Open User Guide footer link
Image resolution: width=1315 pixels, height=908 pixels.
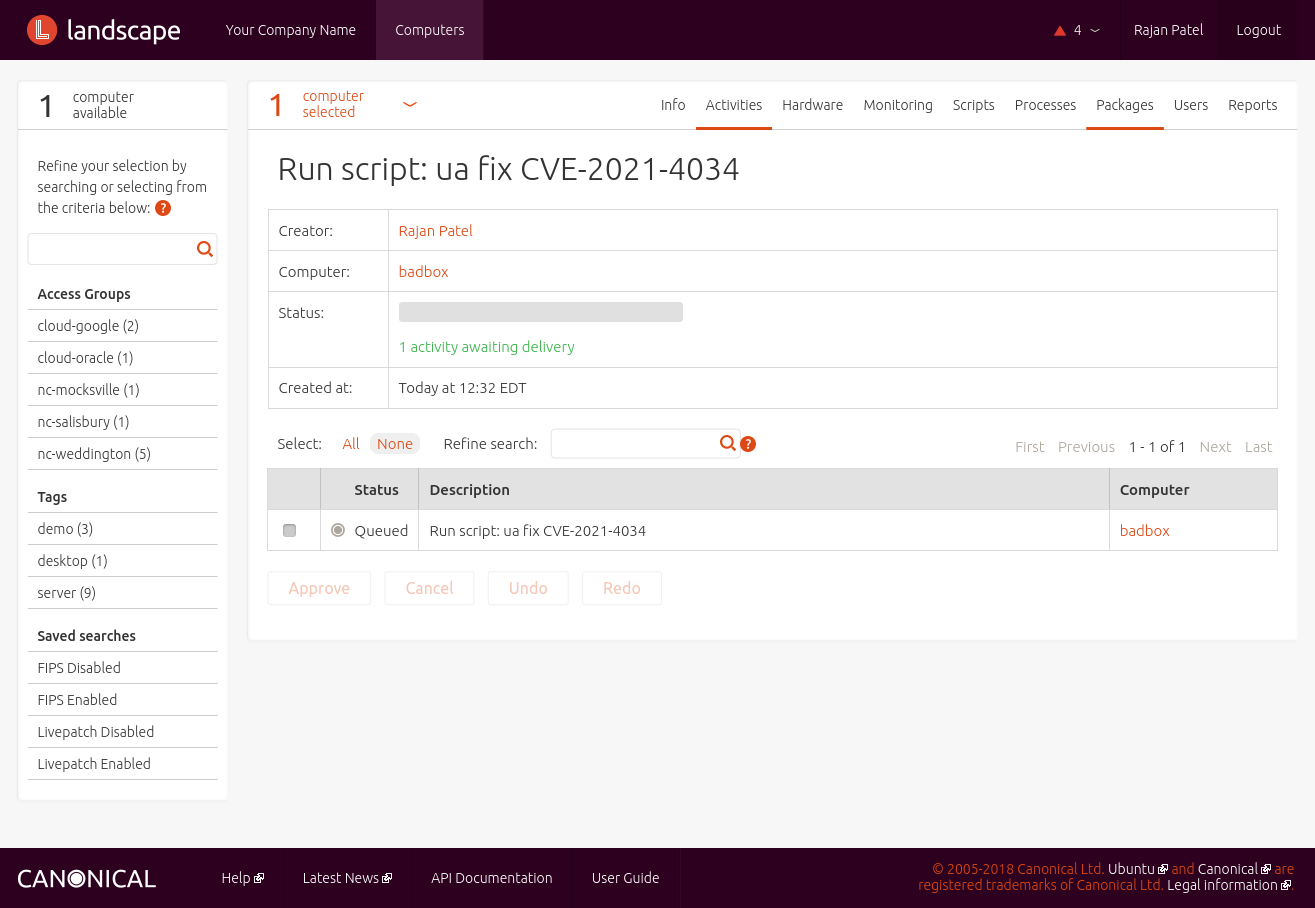click(626, 878)
